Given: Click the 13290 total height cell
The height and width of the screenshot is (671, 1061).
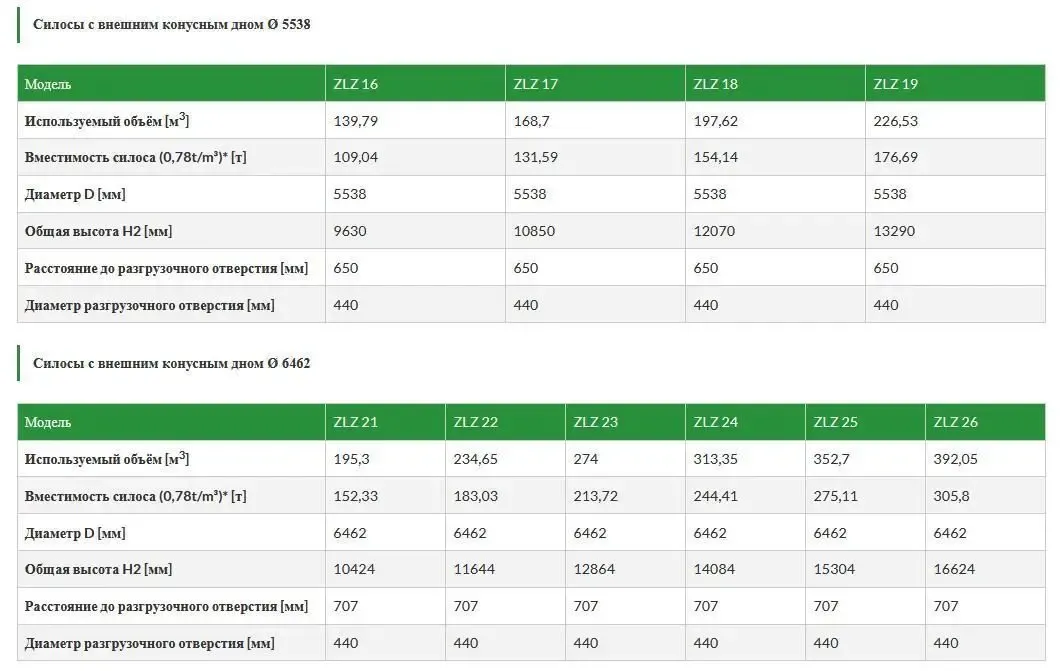Looking at the screenshot, I should pyautogui.click(x=894, y=231).
